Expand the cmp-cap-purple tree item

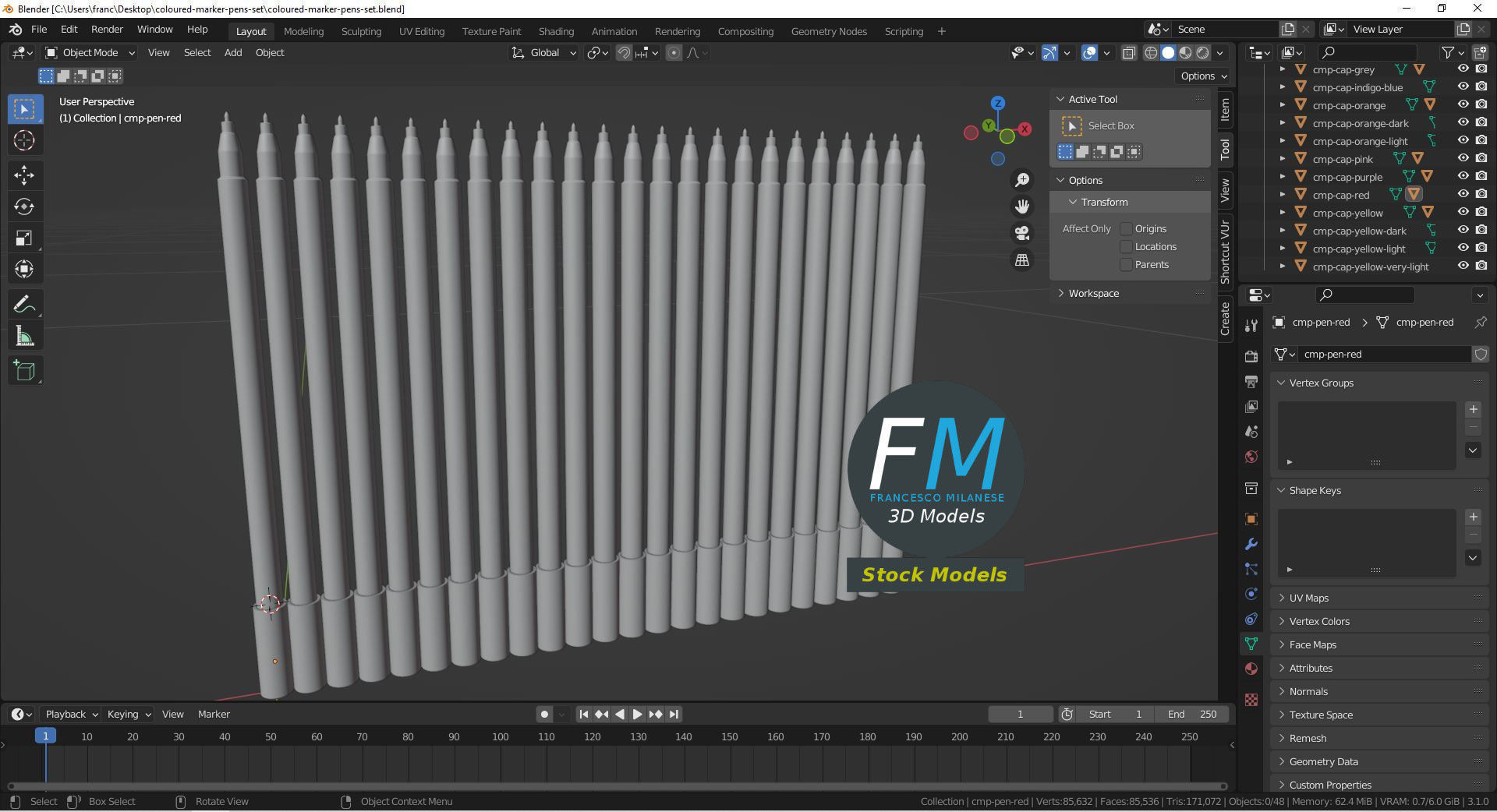tap(1283, 177)
